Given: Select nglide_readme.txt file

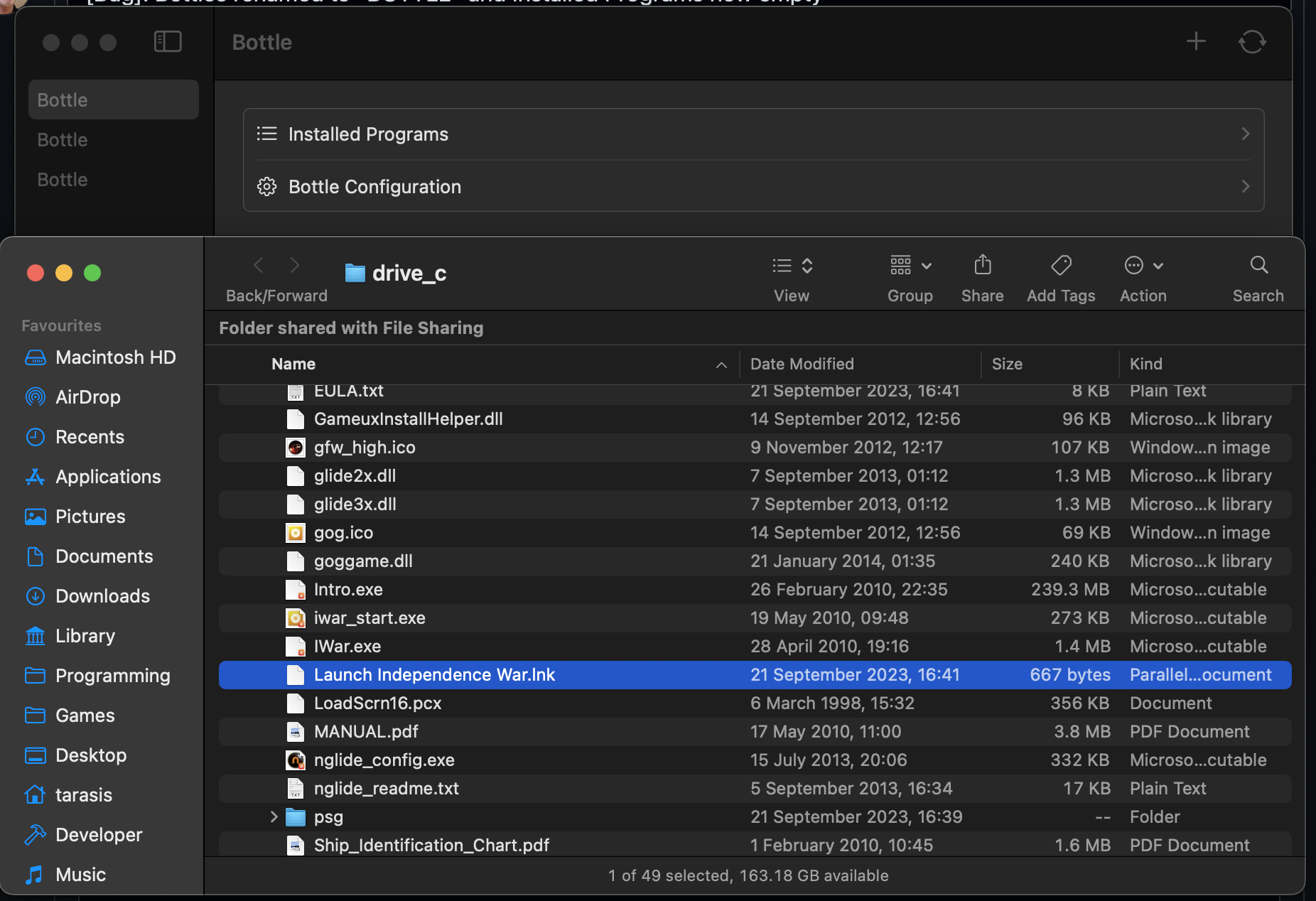Looking at the screenshot, I should [755, 789].
